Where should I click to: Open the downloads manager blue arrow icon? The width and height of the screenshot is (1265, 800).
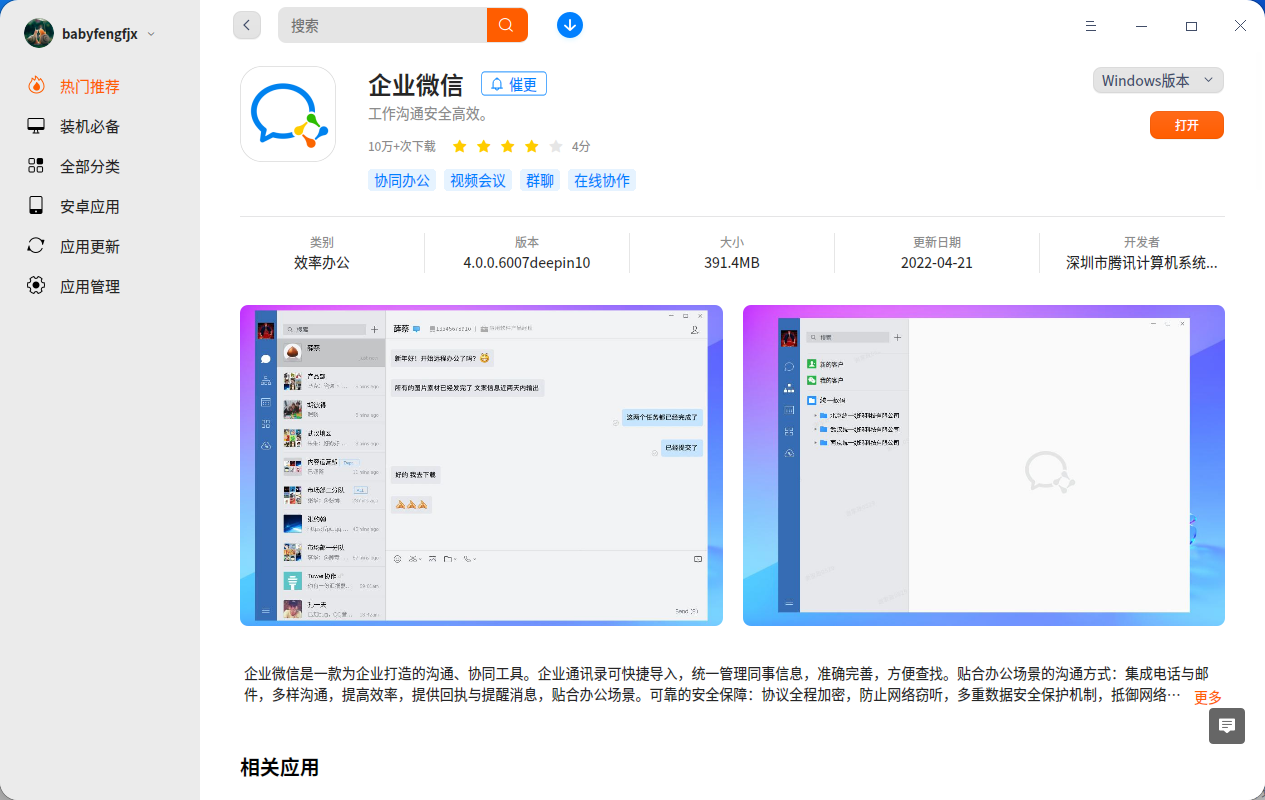coord(570,25)
